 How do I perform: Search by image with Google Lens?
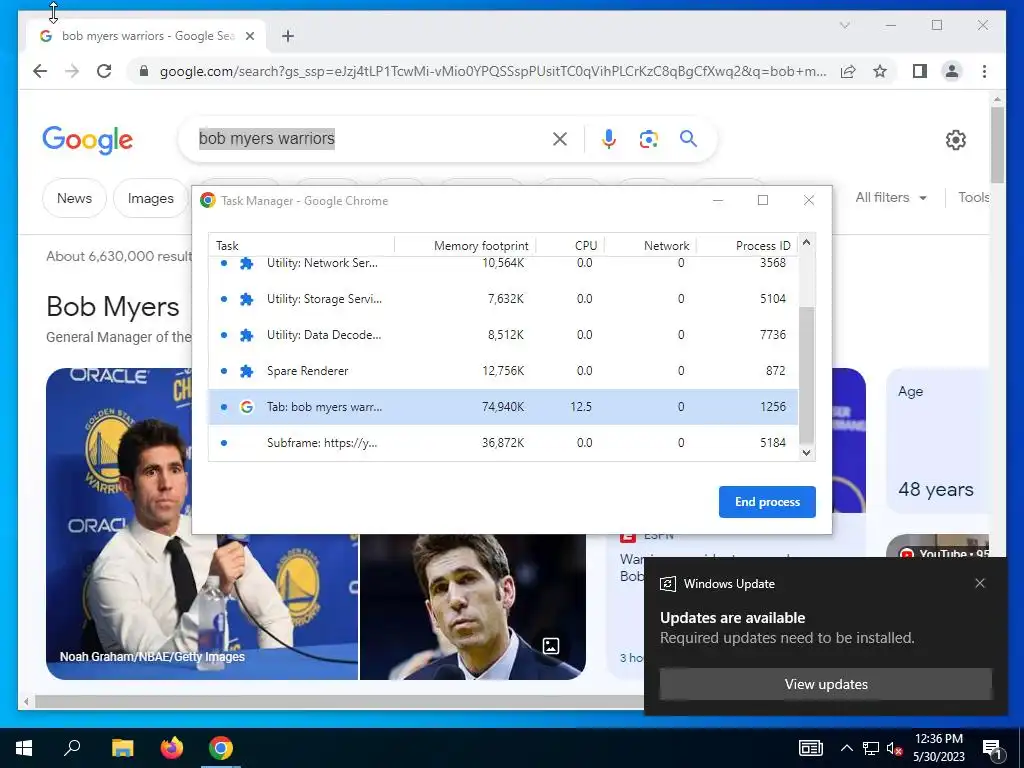[x=648, y=138]
